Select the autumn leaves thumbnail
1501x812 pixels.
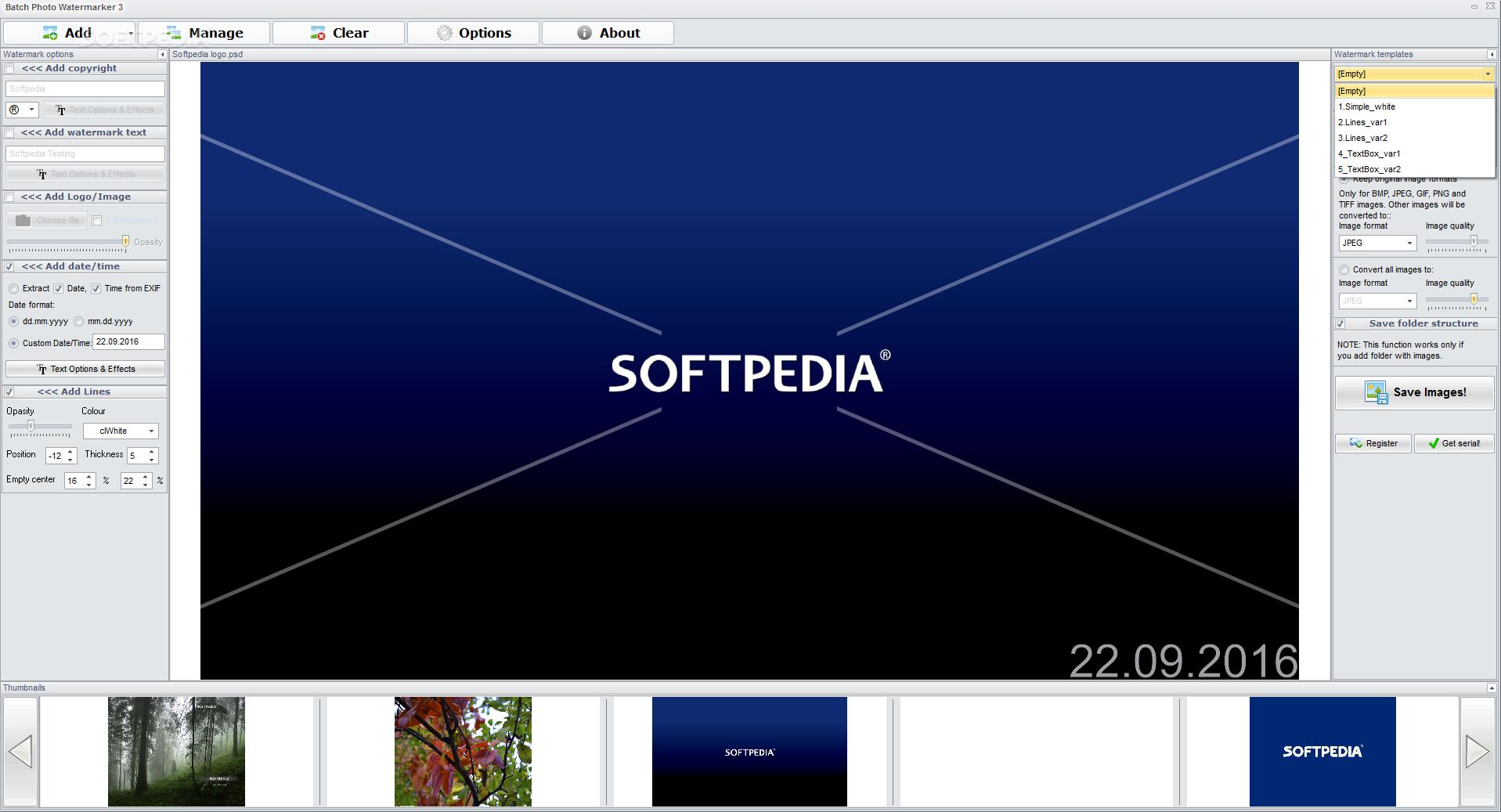pos(463,752)
